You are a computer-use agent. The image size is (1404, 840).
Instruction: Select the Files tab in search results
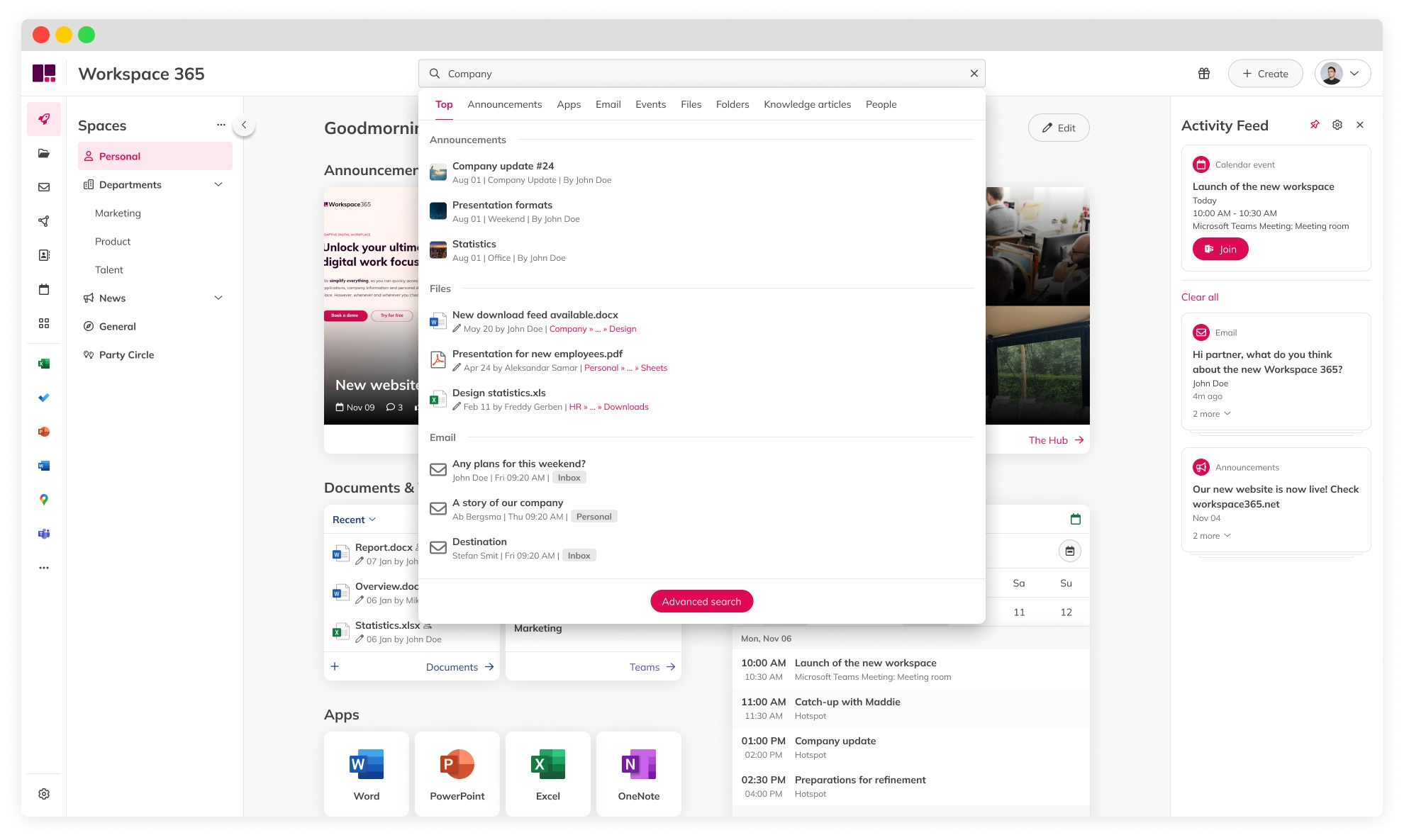pyautogui.click(x=690, y=104)
